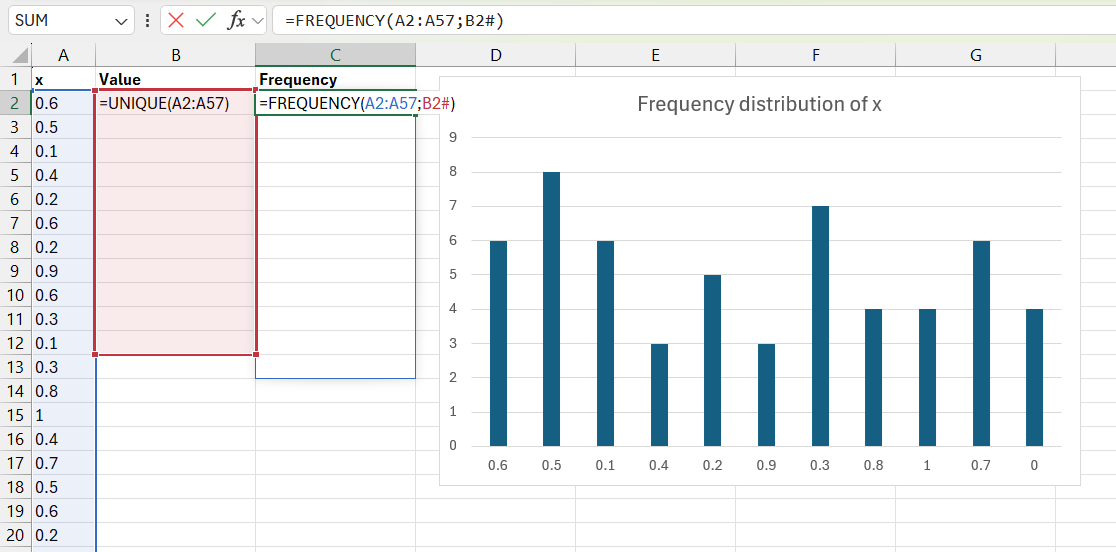The height and width of the screenshot is (552, 1116).
Task: Open Insert Function fx dialog
Action: (236, 21)
